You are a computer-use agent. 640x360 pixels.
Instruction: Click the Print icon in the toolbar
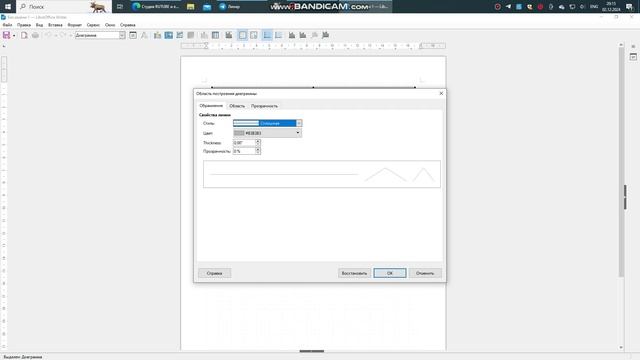(x=36, y=36)
